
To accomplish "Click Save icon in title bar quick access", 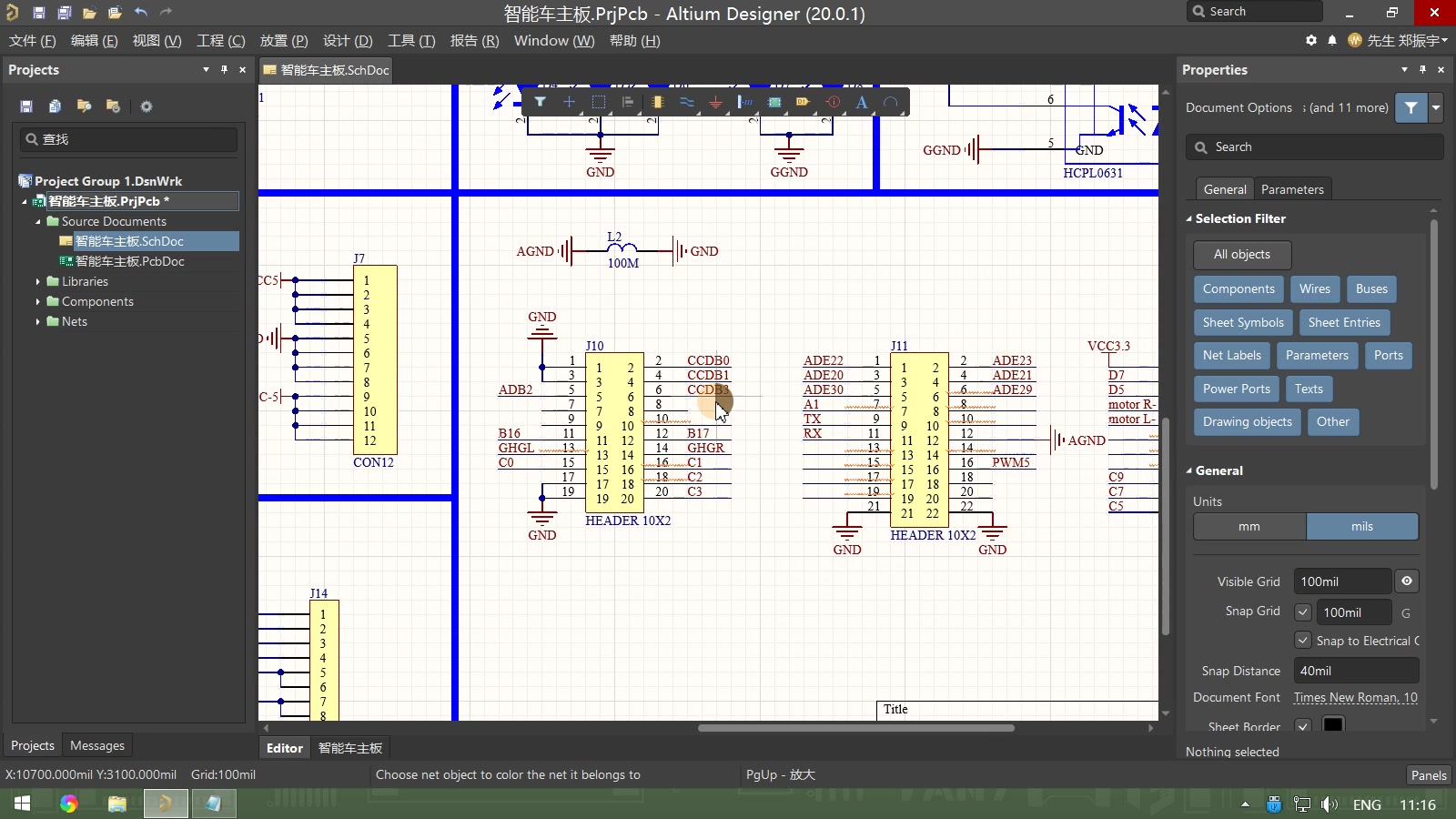I will [x=39, y=13].
